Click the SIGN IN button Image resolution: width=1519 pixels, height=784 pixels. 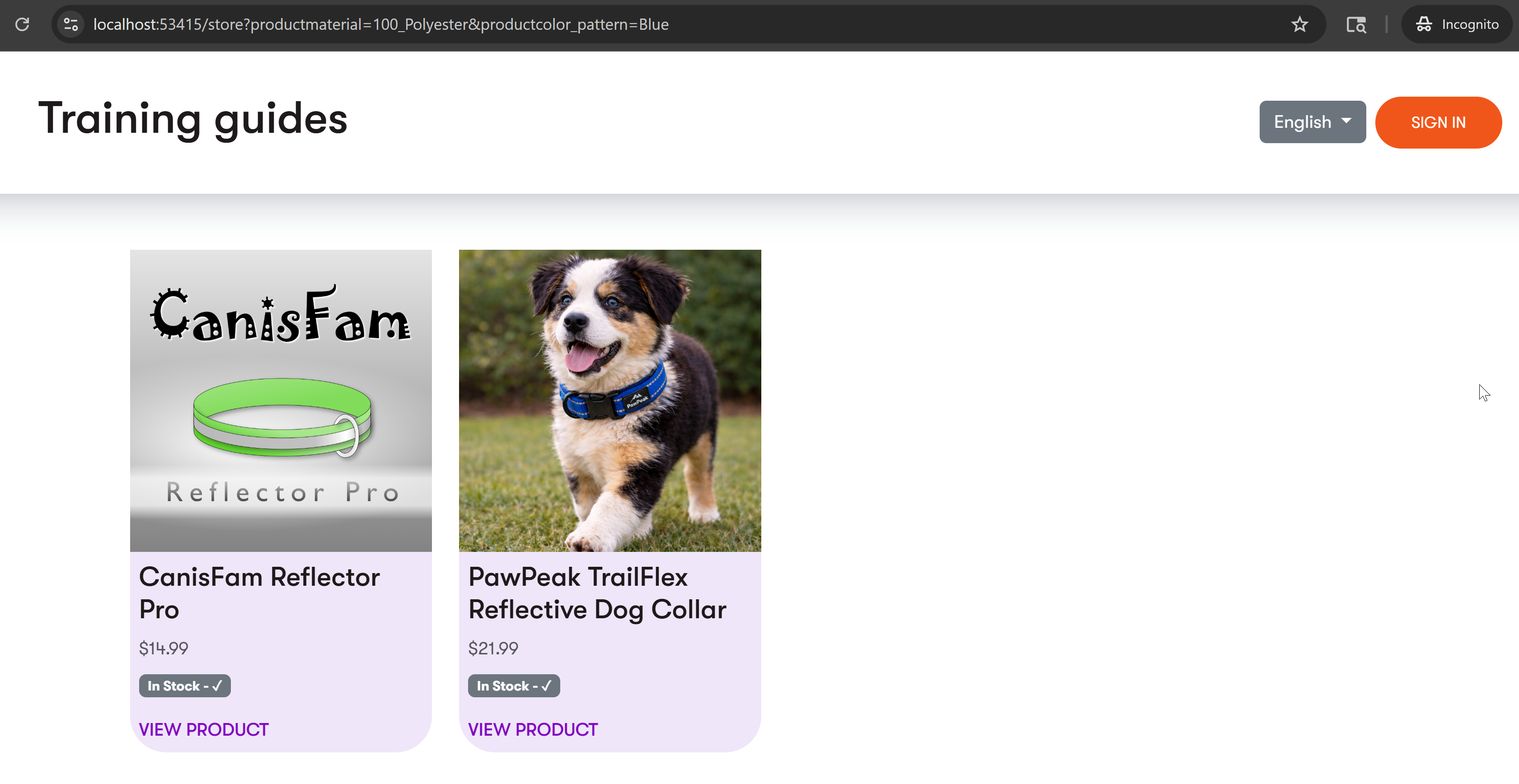pyautogui.click(x=1438, y=122)
